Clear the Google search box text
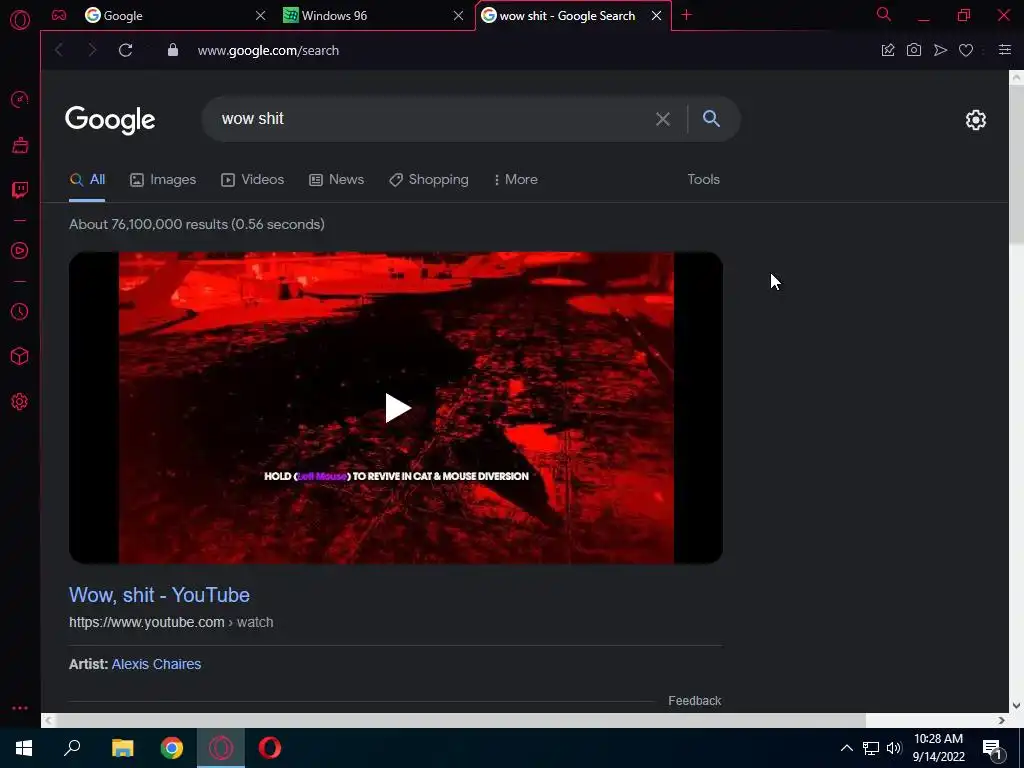 (x=662, y=119)
